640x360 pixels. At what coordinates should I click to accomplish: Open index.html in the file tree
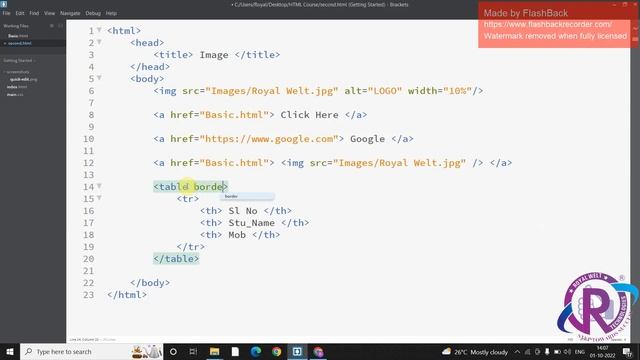click(17, 87)
